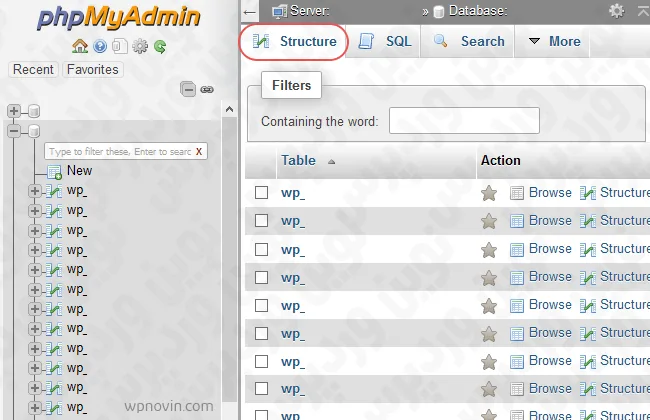Click the phpMyAdmin logo
650x420 pixels.
[x=119, y=18]
